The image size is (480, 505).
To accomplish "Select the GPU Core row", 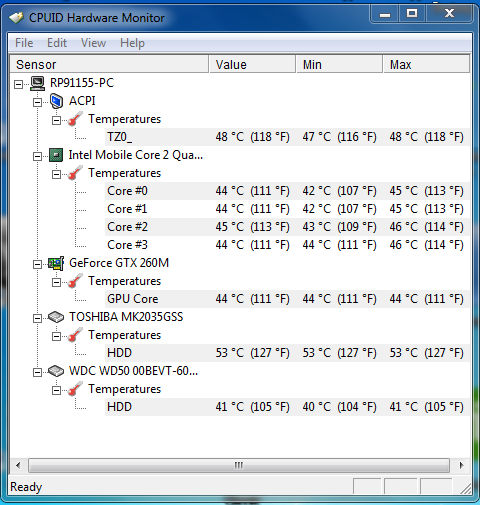I will pyautogui.click(x=287, y=299).
